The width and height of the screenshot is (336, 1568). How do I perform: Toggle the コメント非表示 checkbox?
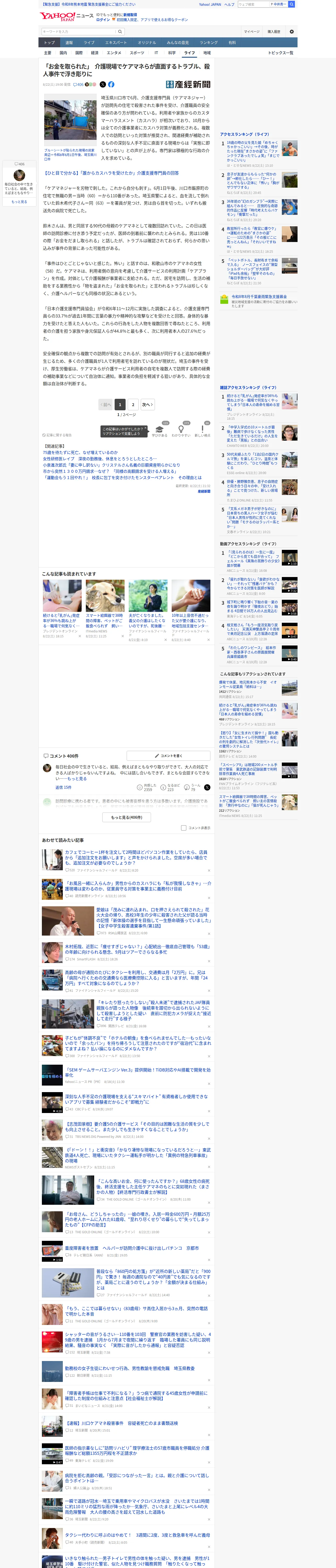[183, 828]
